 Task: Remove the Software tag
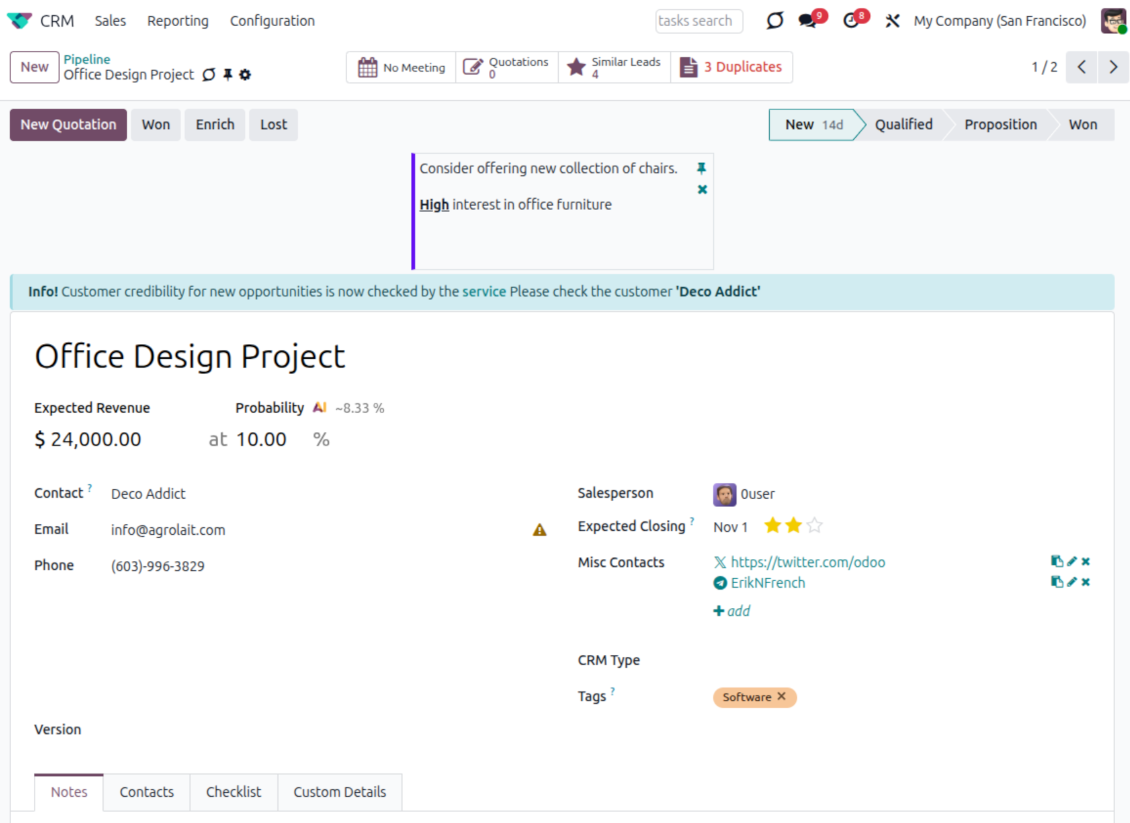pyautogui.click(x=781, y=697)
